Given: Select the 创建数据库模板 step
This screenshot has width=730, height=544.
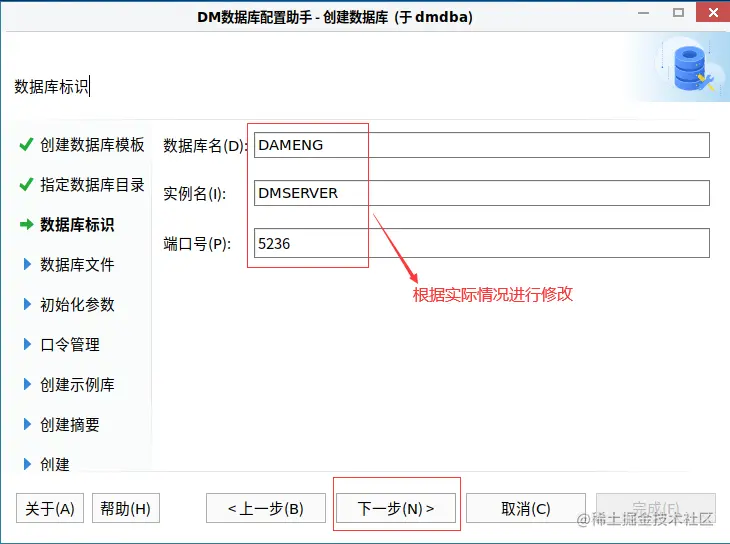Looking at the screenshot, I should click(92, 145).
